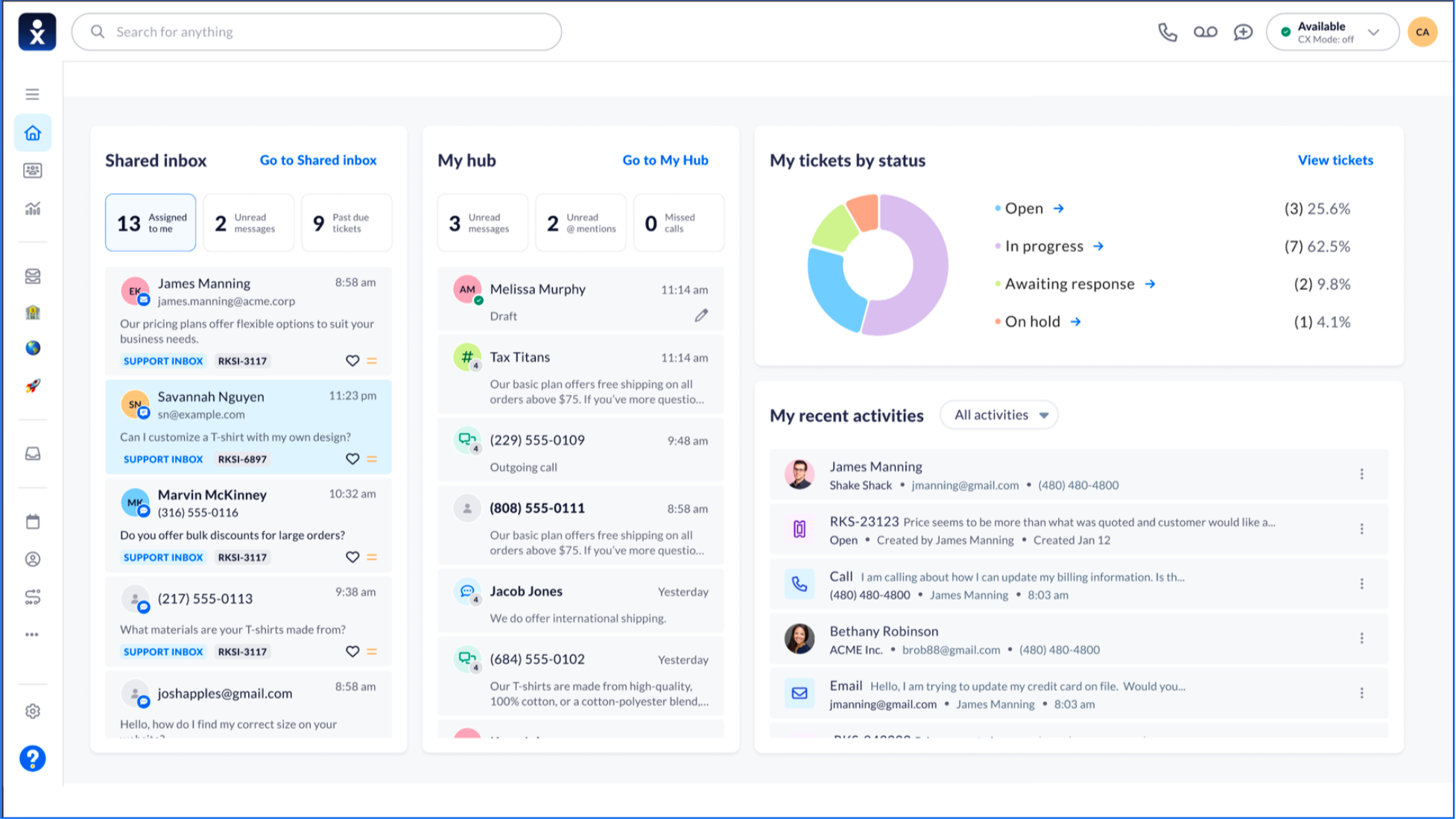Click the rocket icon in the sidebar

[32, 385]
